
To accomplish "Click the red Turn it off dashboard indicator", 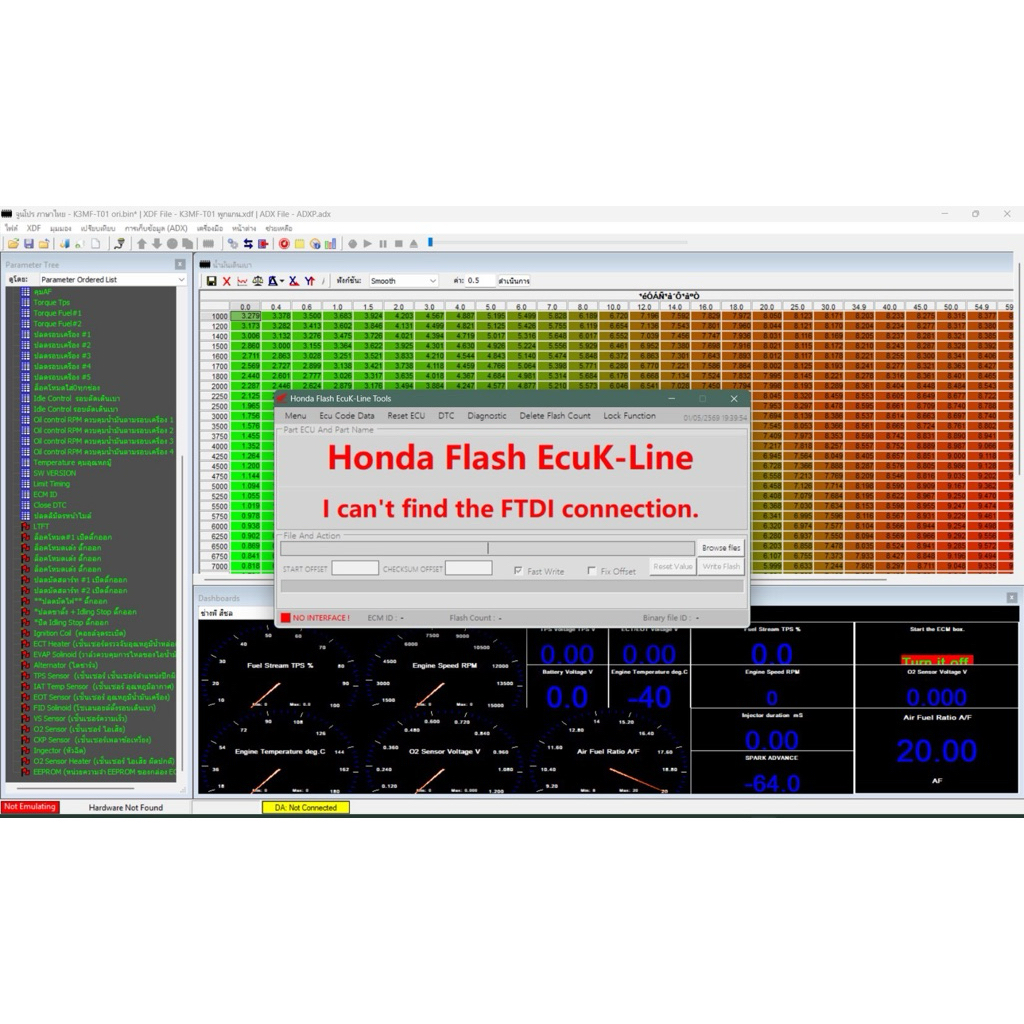I will point(936,660).
